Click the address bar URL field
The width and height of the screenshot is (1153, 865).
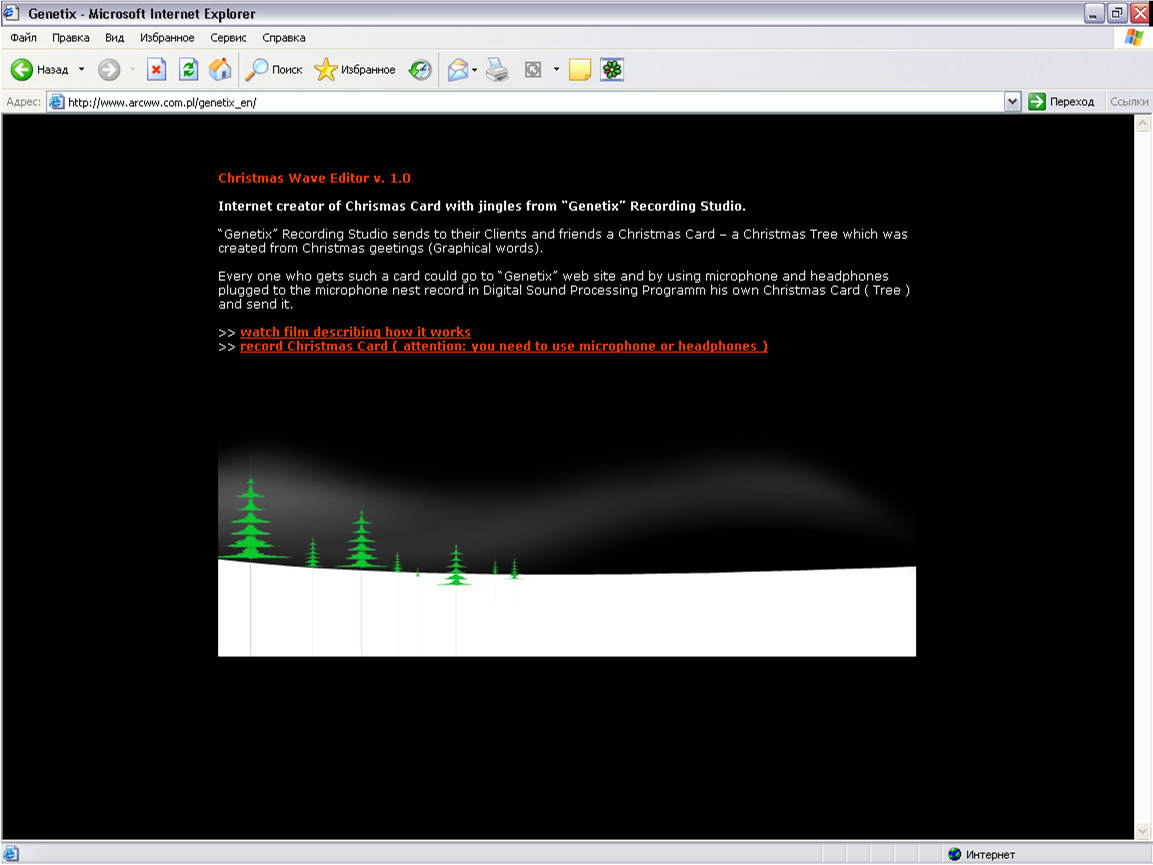coord(535,102)
